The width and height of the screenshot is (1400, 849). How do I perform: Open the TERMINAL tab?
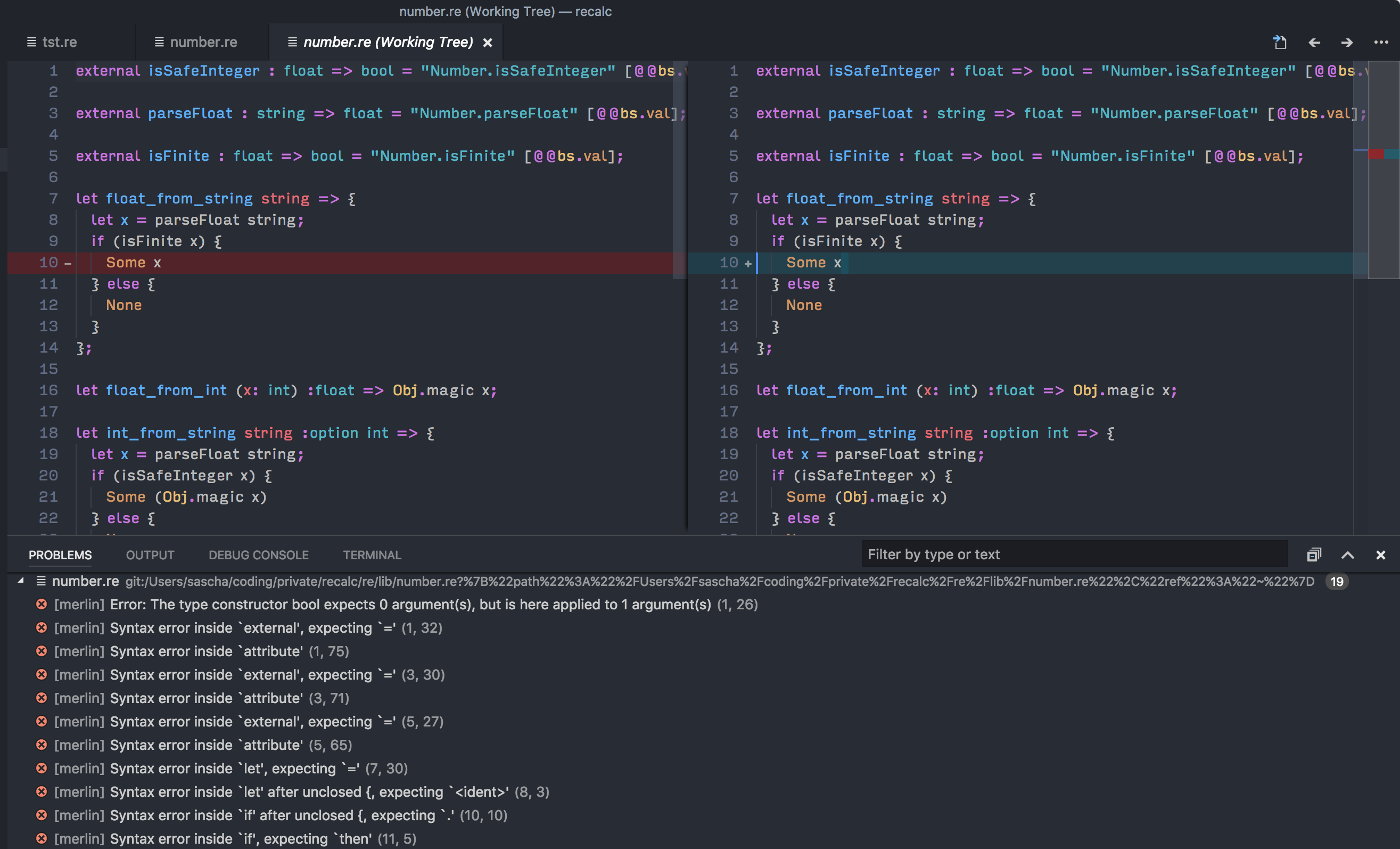click(372, 555)
